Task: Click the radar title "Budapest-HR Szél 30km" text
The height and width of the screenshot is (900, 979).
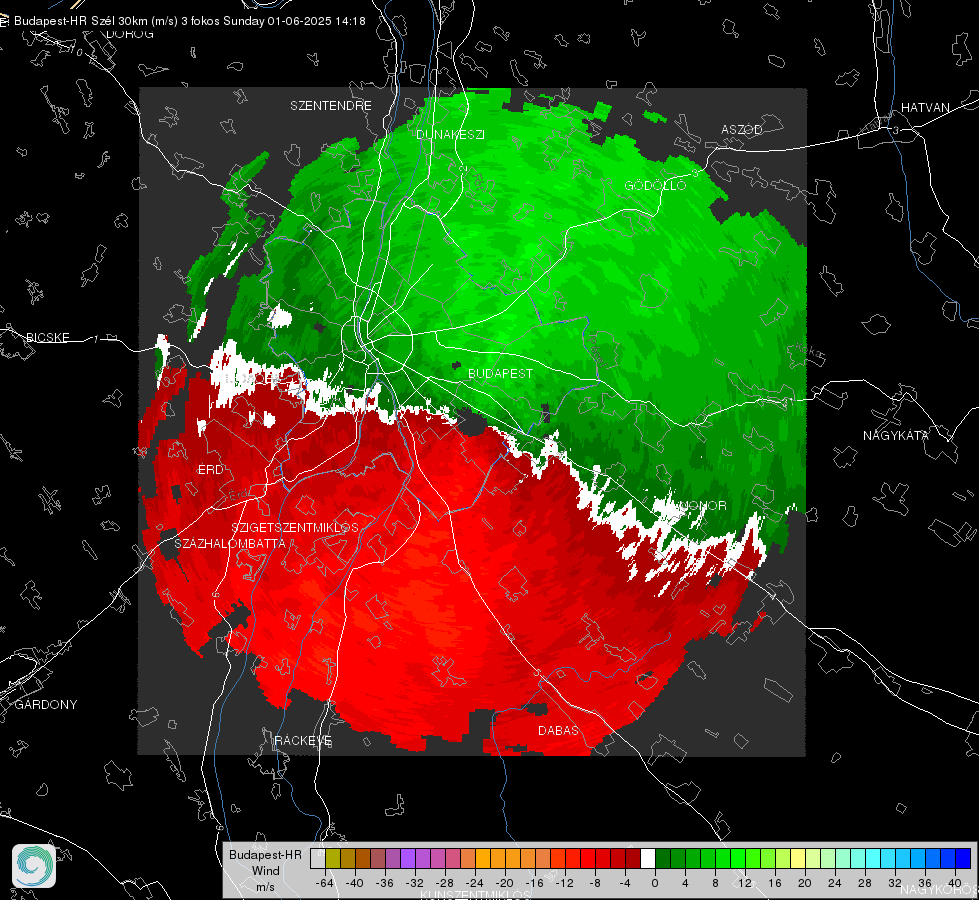Action: click(80, 21)
